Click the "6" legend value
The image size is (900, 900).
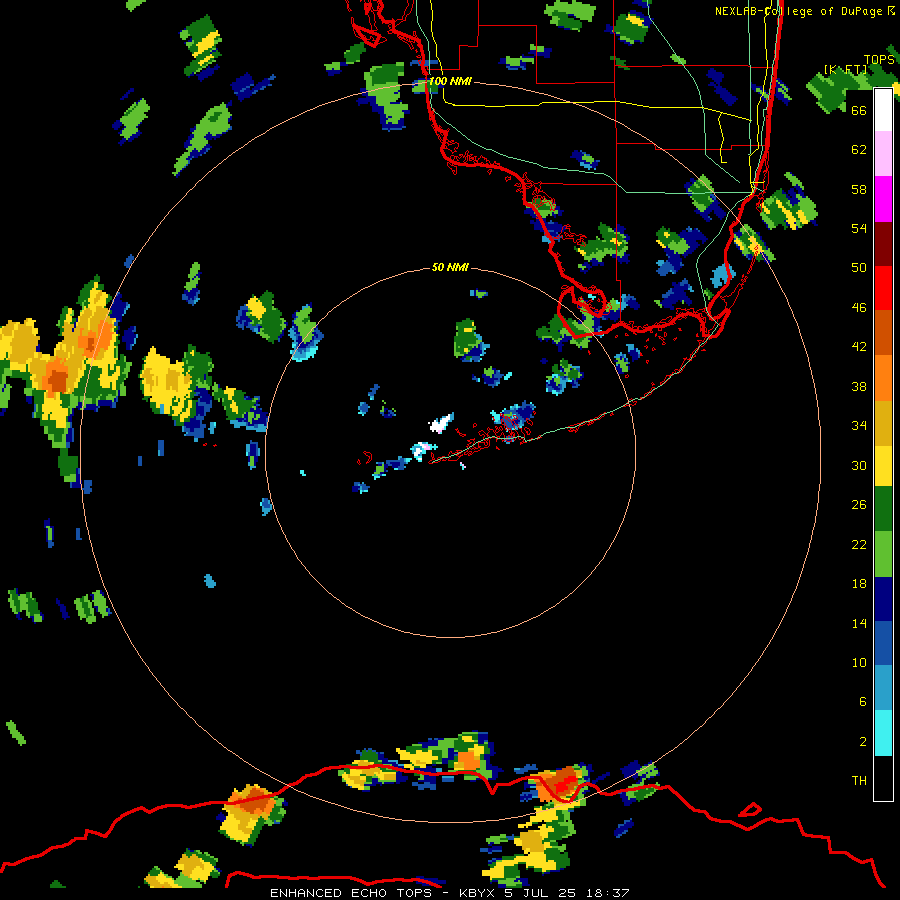coord(863,702)
